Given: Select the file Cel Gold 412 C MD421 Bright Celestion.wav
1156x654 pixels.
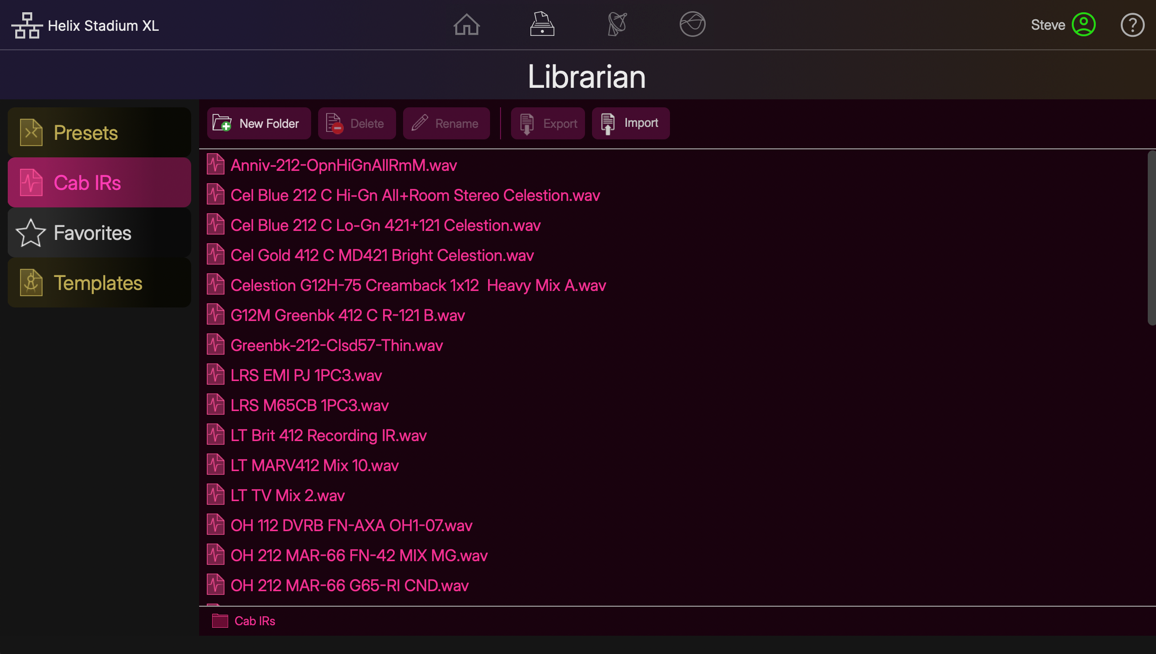Looking at the screenshot, I should (382, 255).
